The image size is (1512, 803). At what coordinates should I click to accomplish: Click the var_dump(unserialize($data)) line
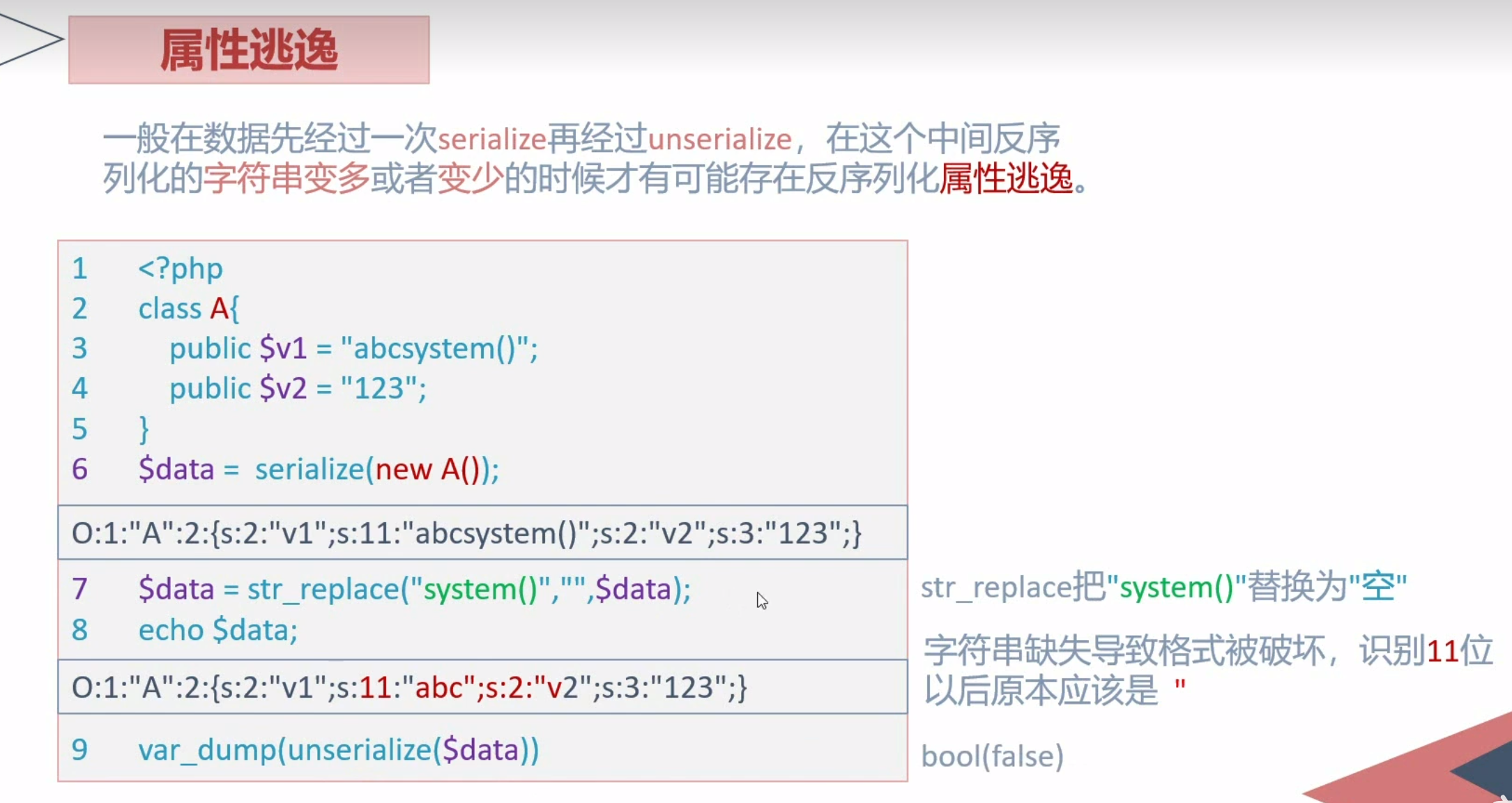coord(339,750)
